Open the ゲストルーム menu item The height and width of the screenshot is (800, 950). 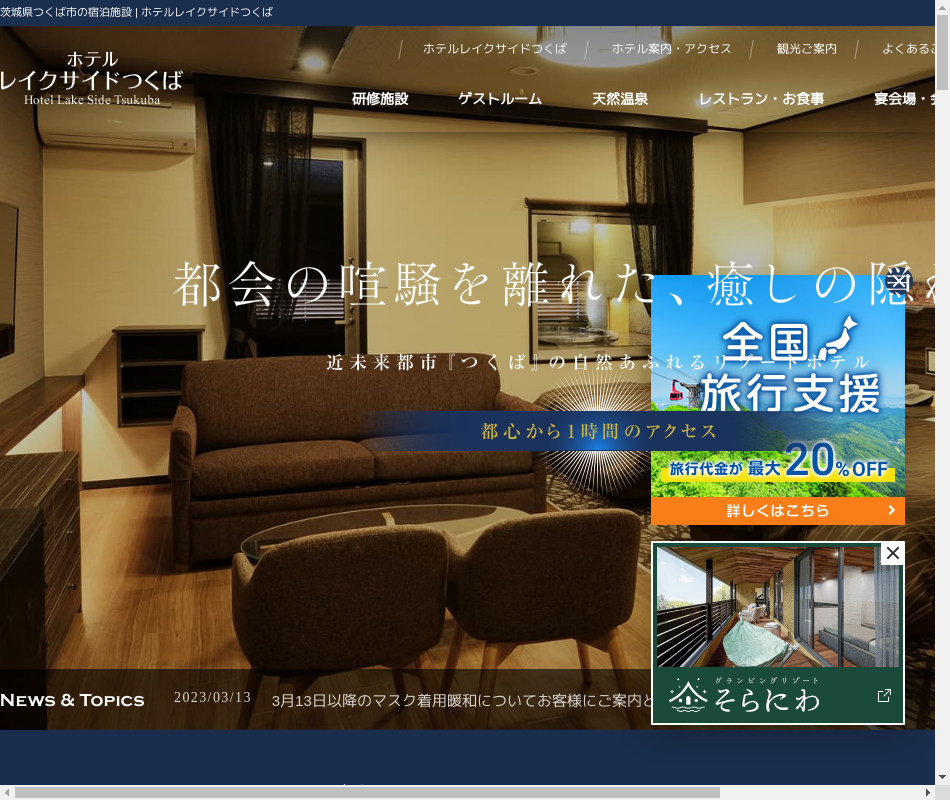pos(500,99)
